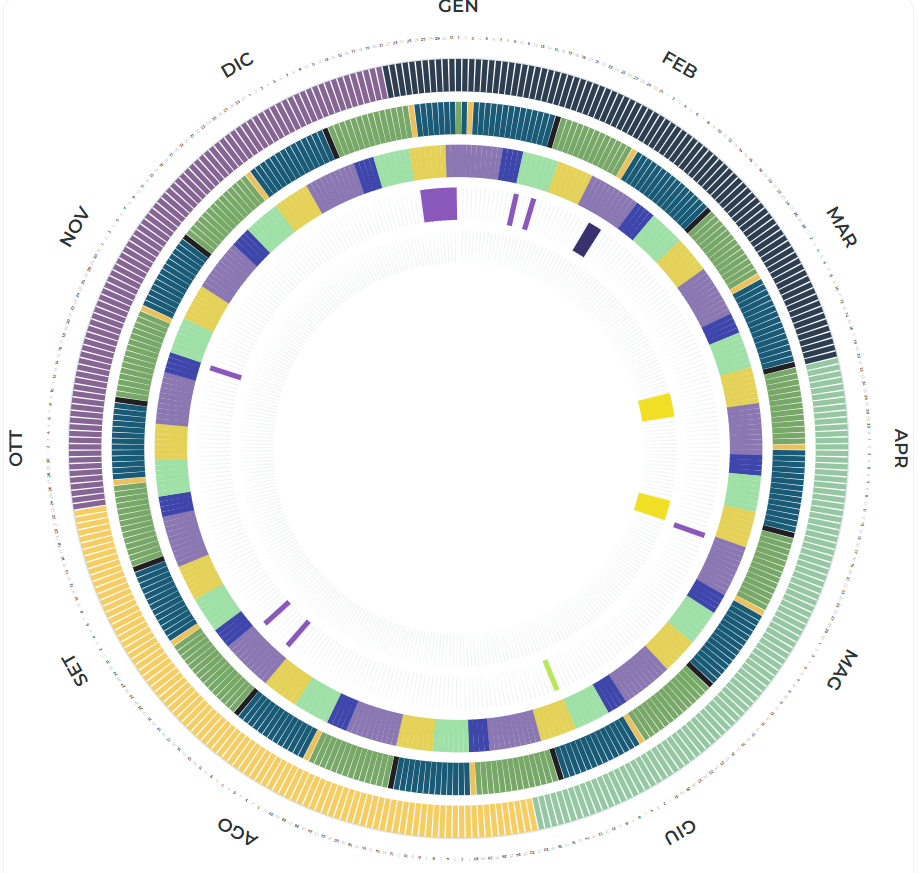Image resolution: width=918 pixels, height=873 pixels.
Task: Select the APR month label
Action: pyautogui.click(x=901, y=449)
